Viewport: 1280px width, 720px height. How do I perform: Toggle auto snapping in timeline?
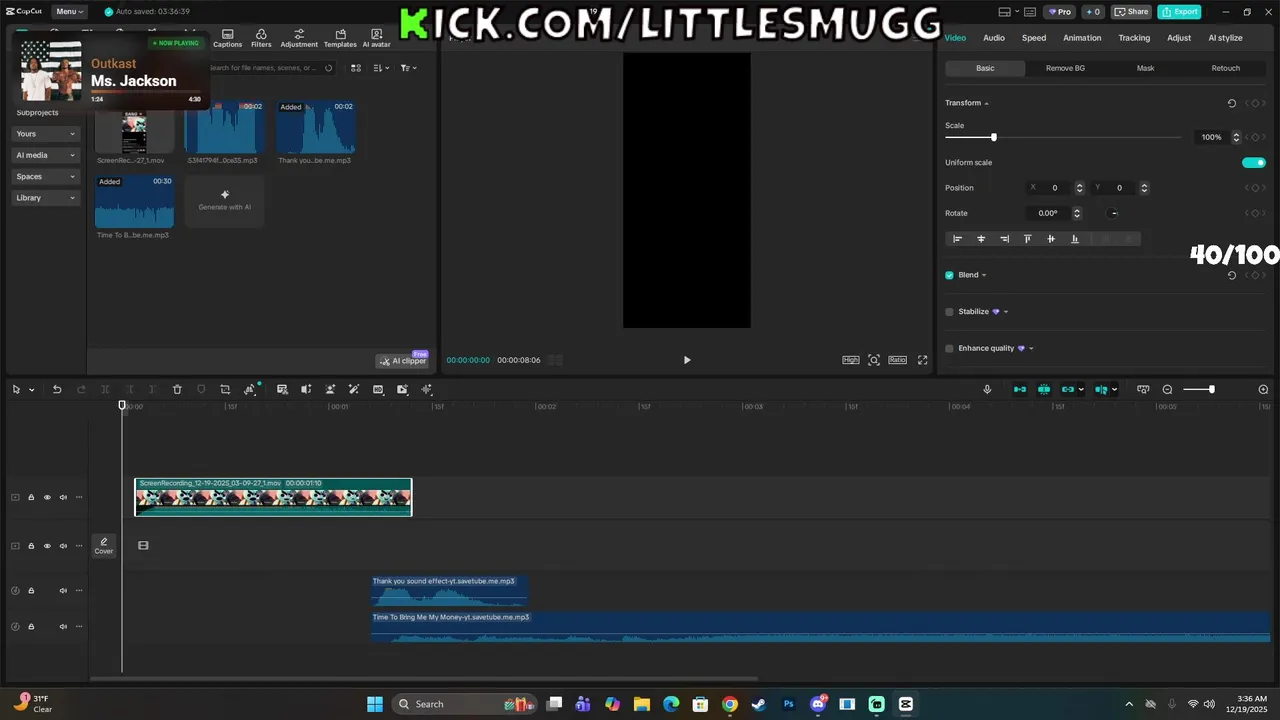(1044, 389)
